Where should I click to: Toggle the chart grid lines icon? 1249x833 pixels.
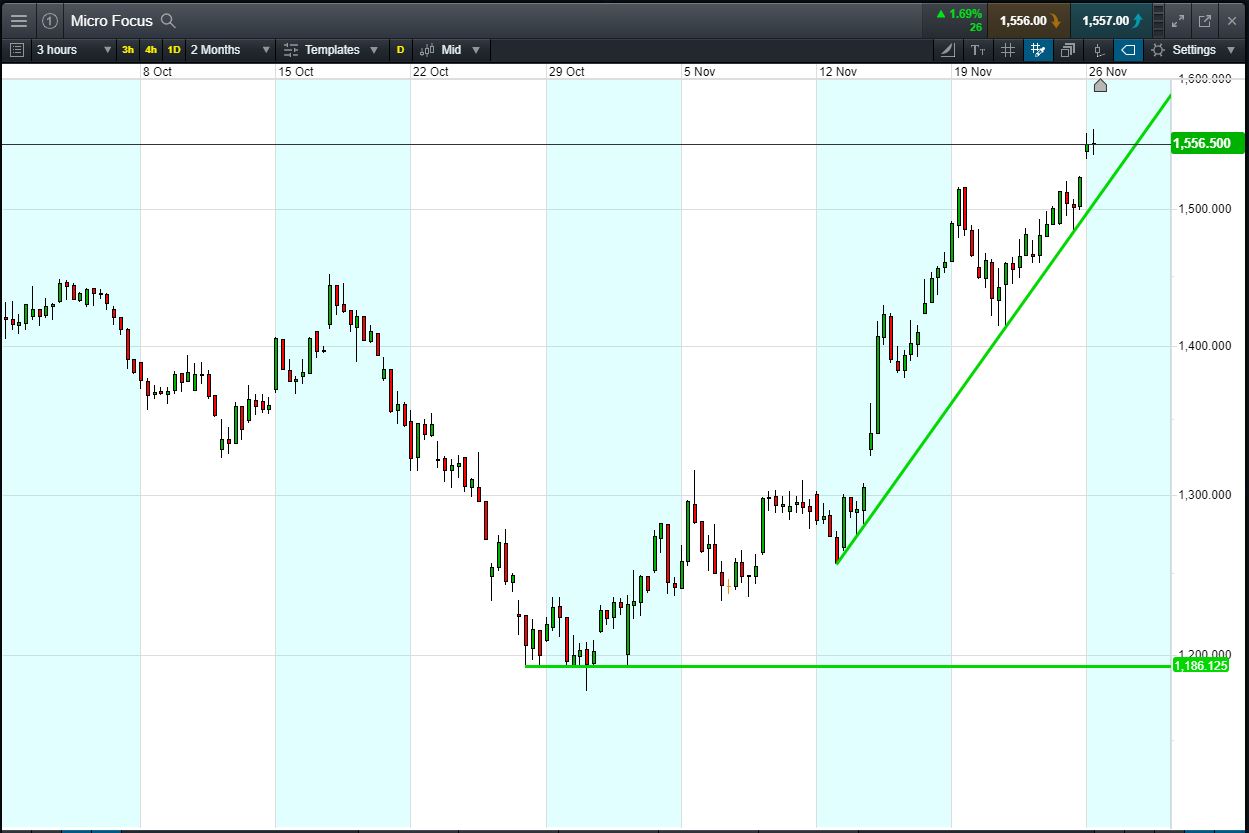[1008, 50]
